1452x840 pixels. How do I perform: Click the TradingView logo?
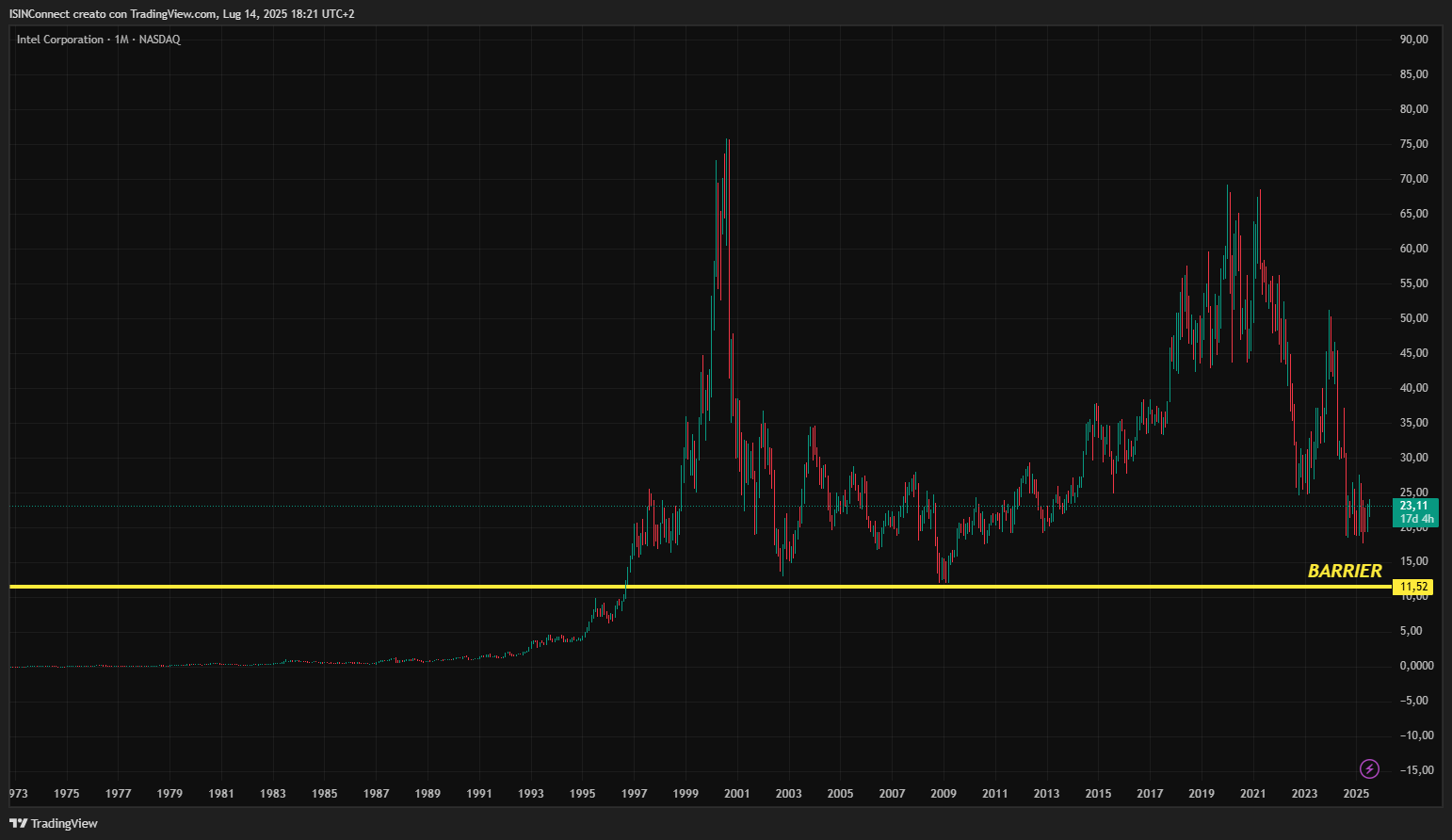coord(54,823)
